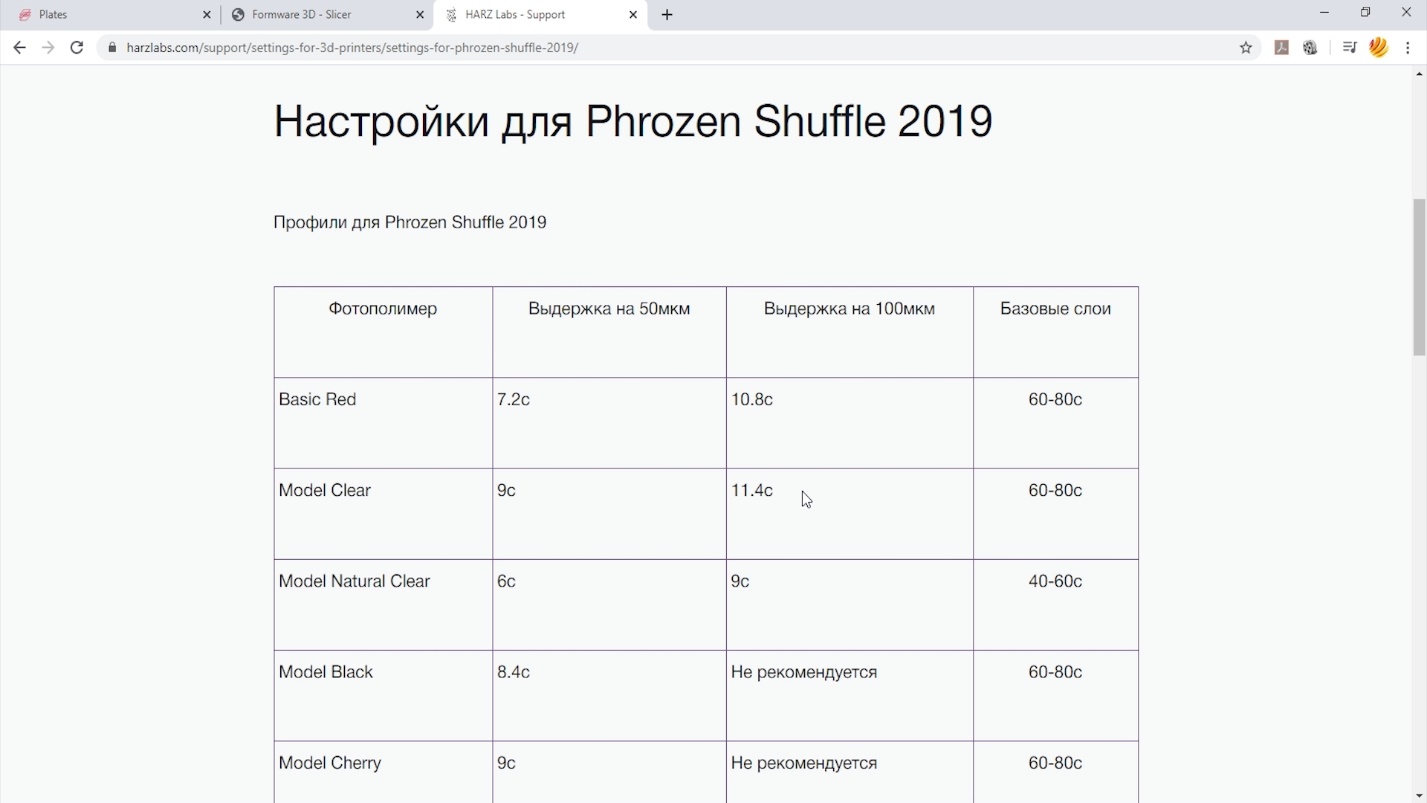The width and height of the screenshot is (1427, 803).
Task: Open the Chrome profile avatar
Action: pos(1379,47)
